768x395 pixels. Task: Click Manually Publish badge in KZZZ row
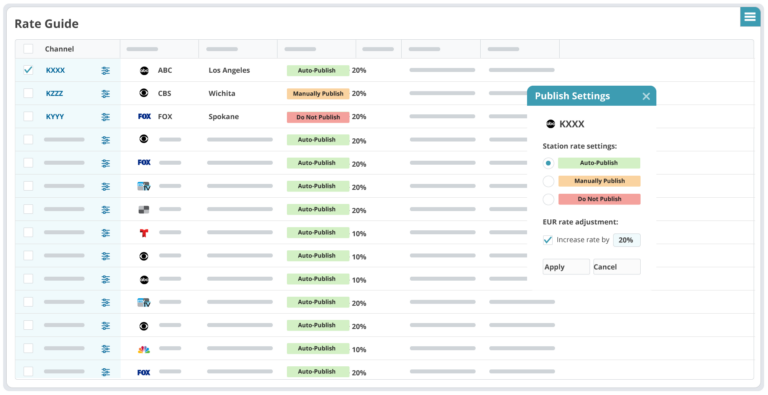[318, 94]
